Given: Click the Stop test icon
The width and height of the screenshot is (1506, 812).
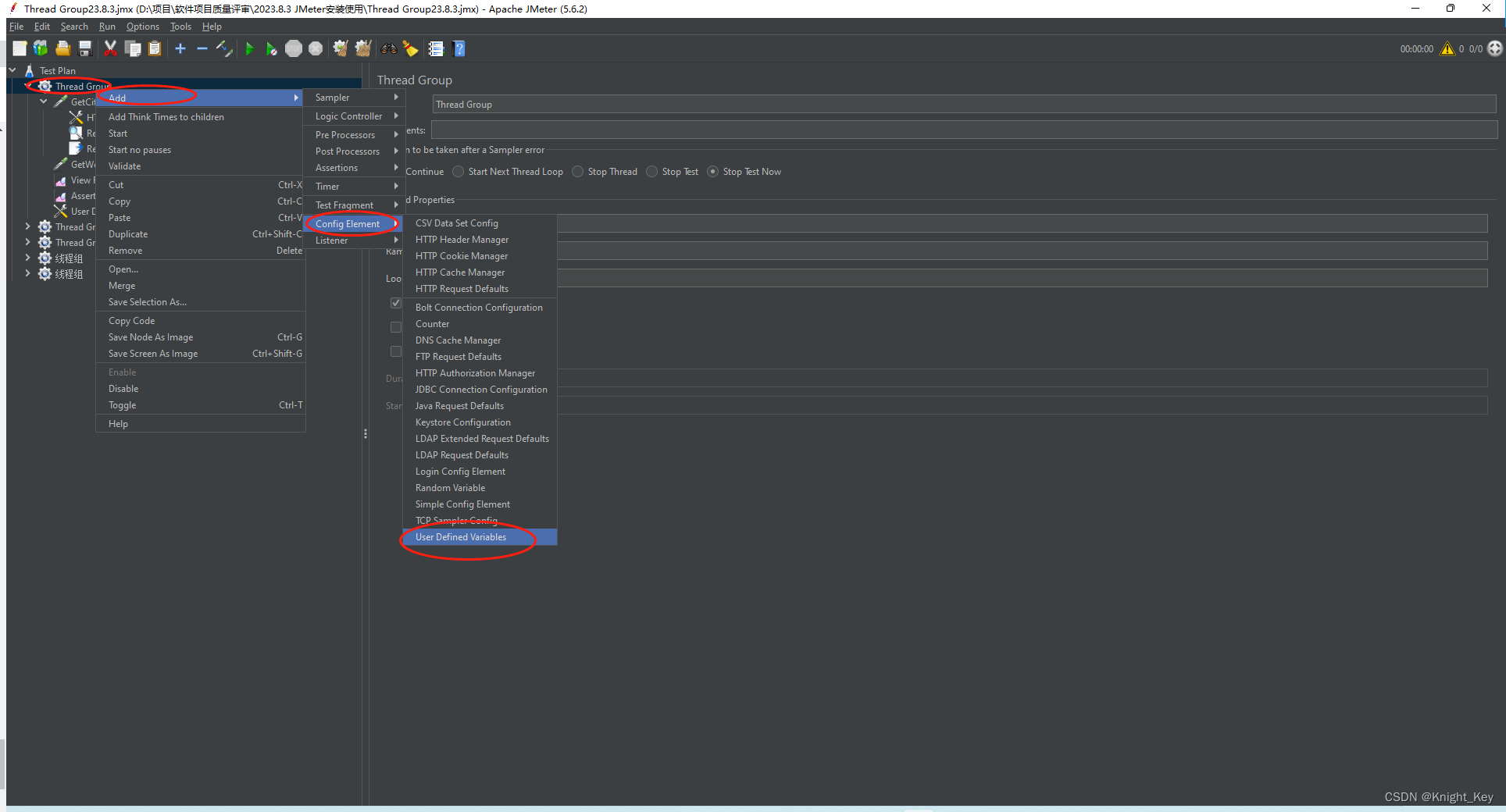Looking at the screenshot, I should tap(294, 48).
